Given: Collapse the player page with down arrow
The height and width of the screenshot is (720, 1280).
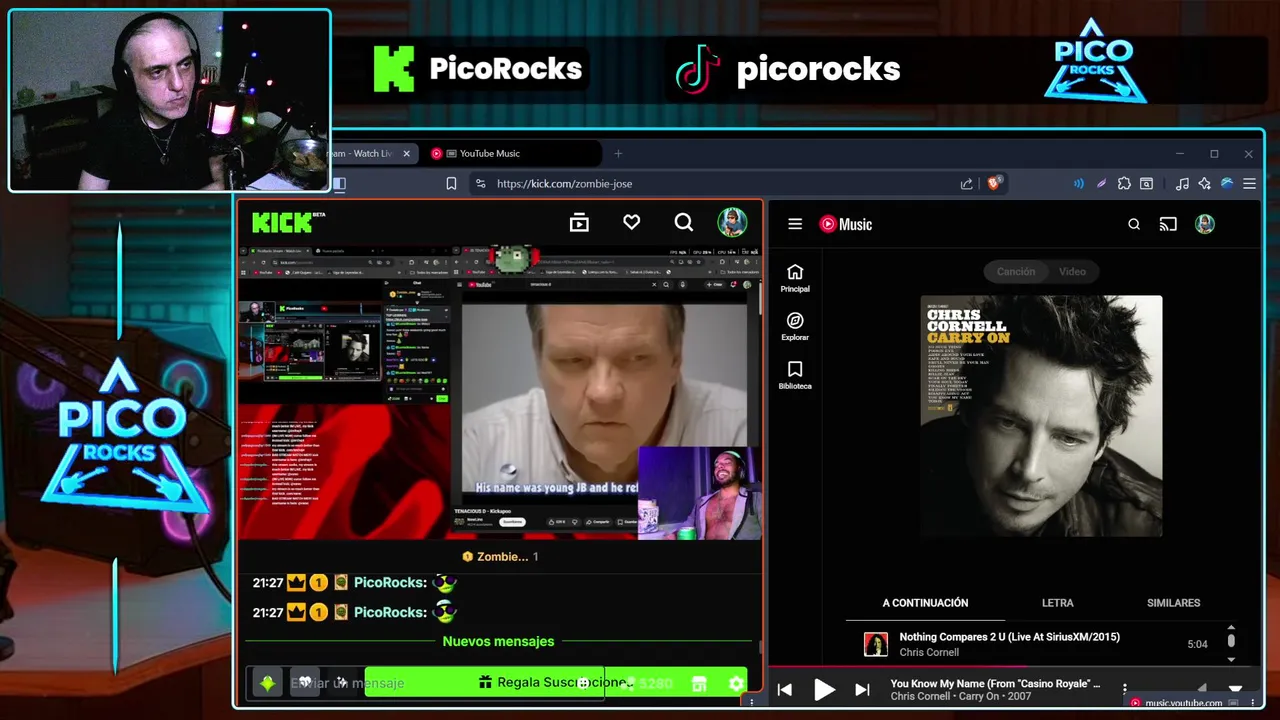Looking at the screenshot, I should tap(1235, 689).
